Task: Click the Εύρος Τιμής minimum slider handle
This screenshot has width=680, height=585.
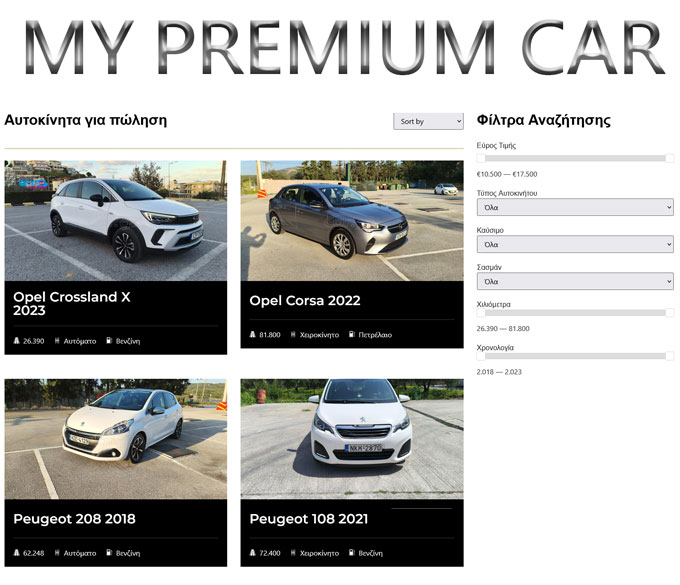Action: click(481, 158)
